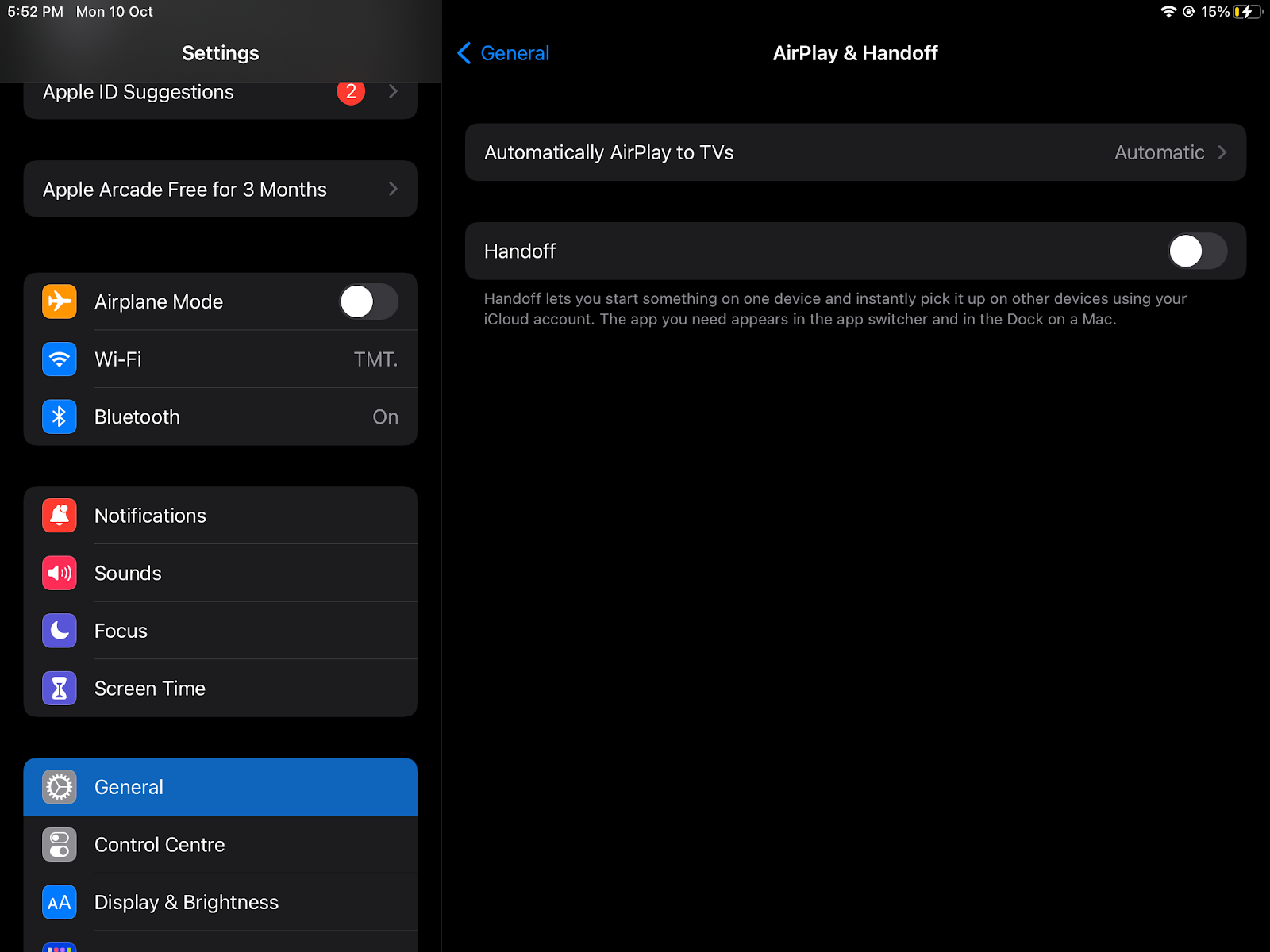This screenshot has width=1270, height=952.
Task: Select Screen Time in the sidebar
Action: click(x=221, y=689)
